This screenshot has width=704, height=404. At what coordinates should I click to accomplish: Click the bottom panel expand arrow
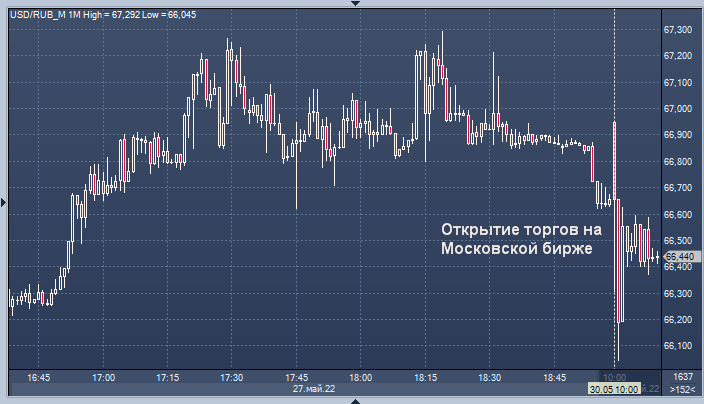(352, 400)
